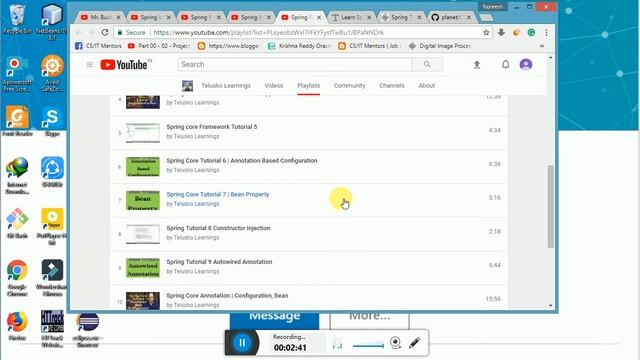Click the Autowired Annotation video thumbnail
Image resolution: width=640 pixels, height=360 pixels.
(142, 268)
